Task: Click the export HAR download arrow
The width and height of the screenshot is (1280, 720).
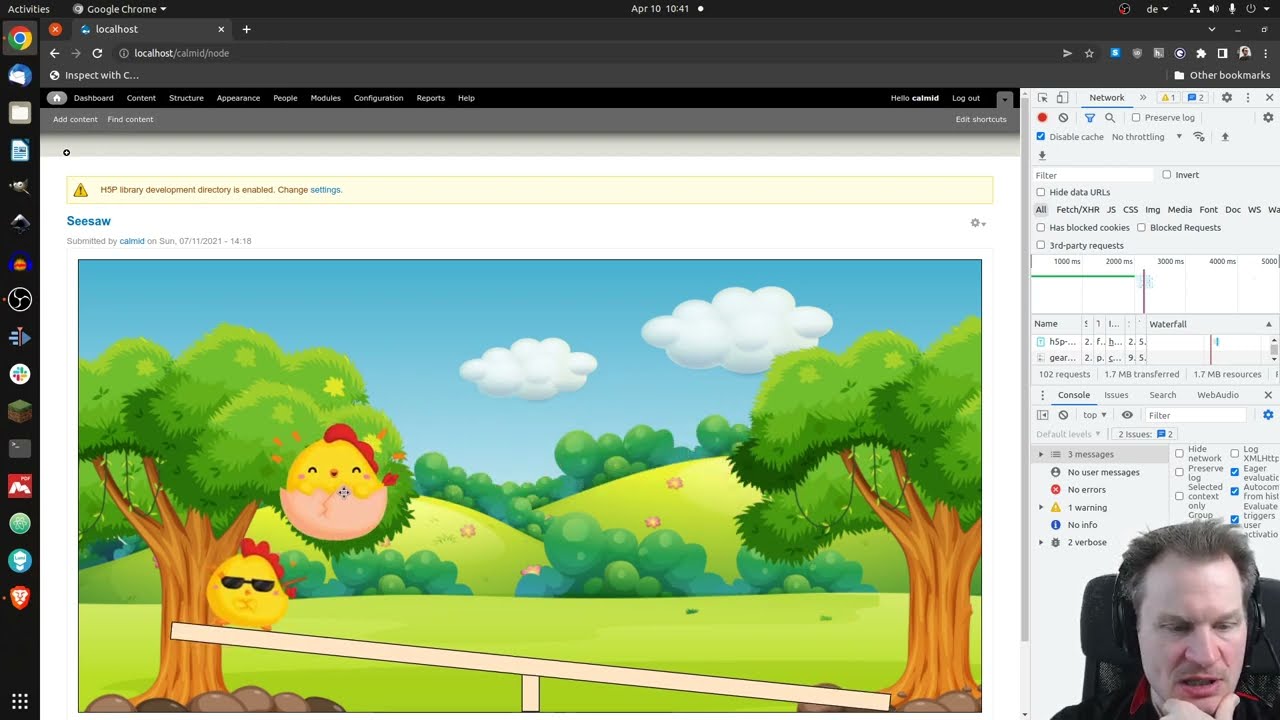Action: pyautogui.click(x=1042, y=156)
